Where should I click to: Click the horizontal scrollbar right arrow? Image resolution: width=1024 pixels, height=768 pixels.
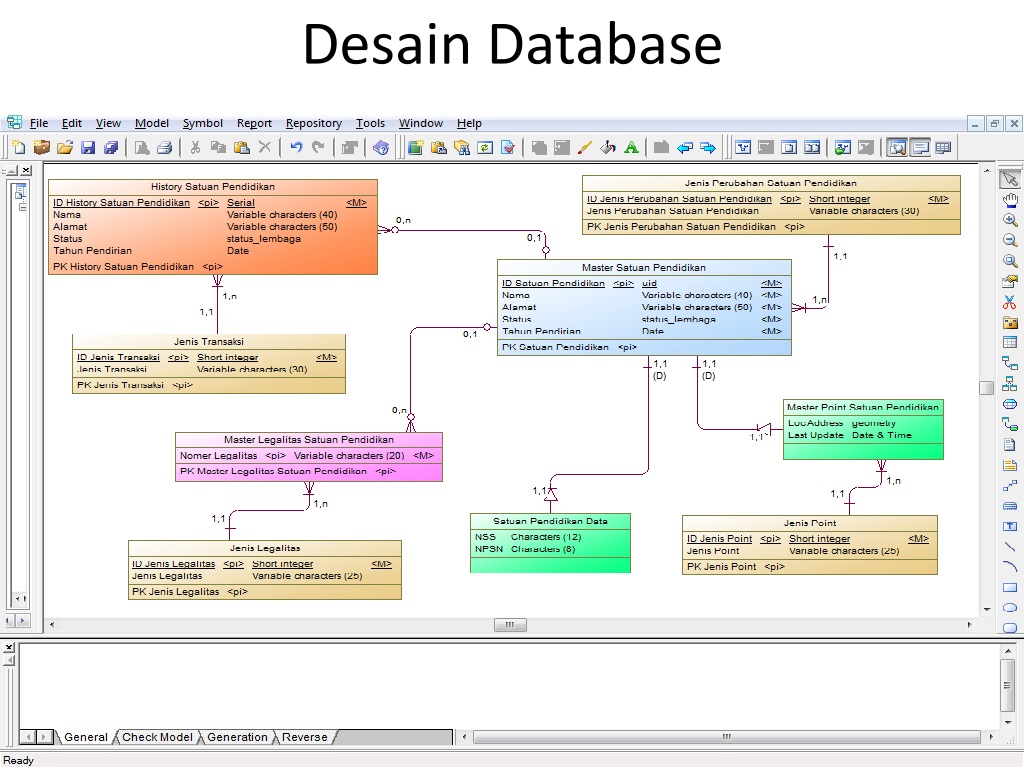pyautogui.click(x=969, y=624)
